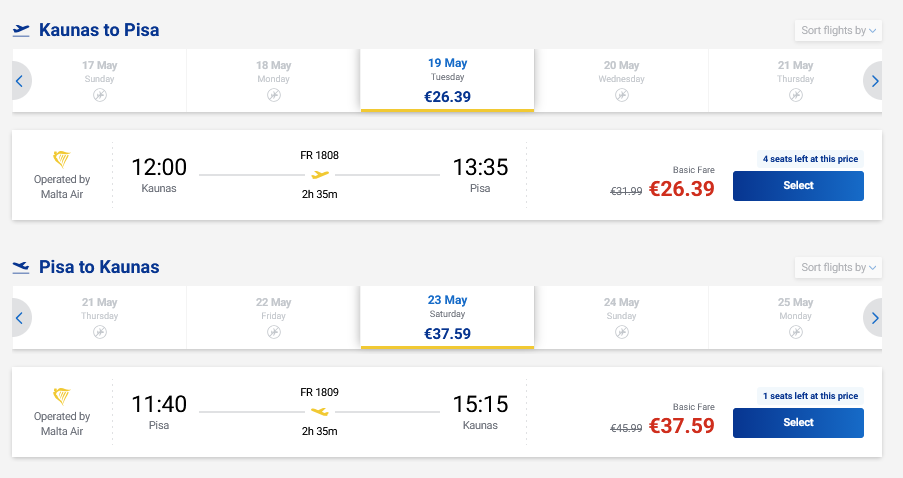This screenshot has width=903, height=478.
Task: Click the no-flight icon under 22 May
Action: [x=273, y=332]
